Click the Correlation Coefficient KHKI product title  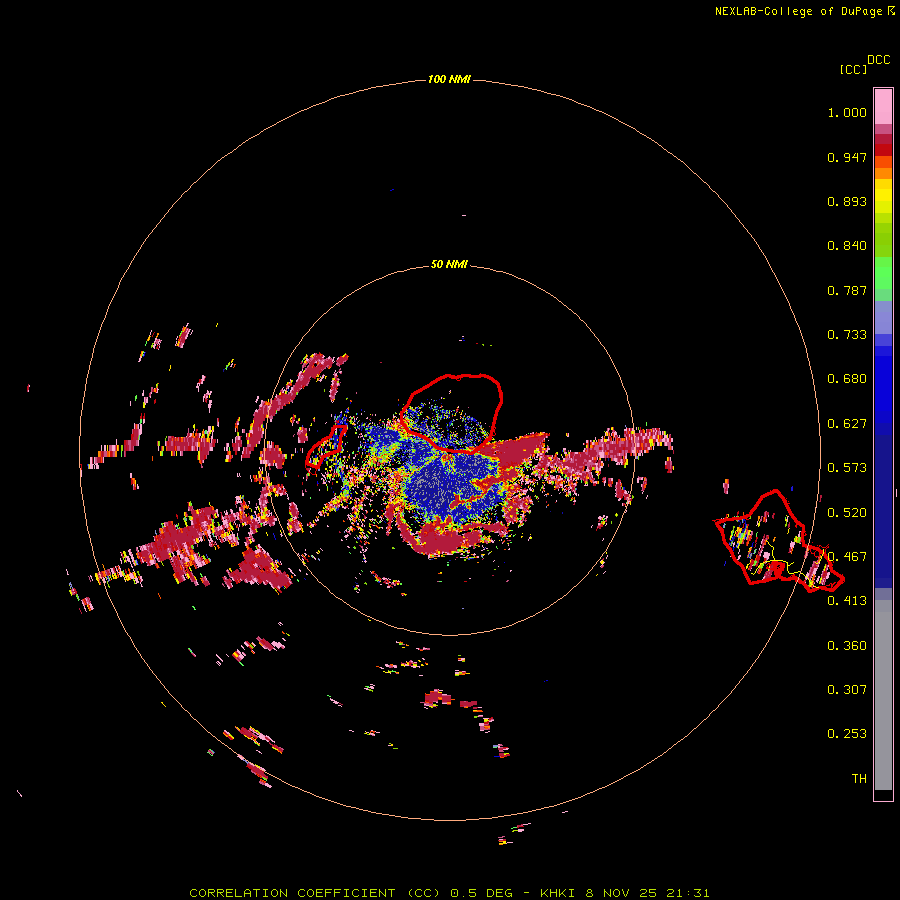[x=449, y=893]
